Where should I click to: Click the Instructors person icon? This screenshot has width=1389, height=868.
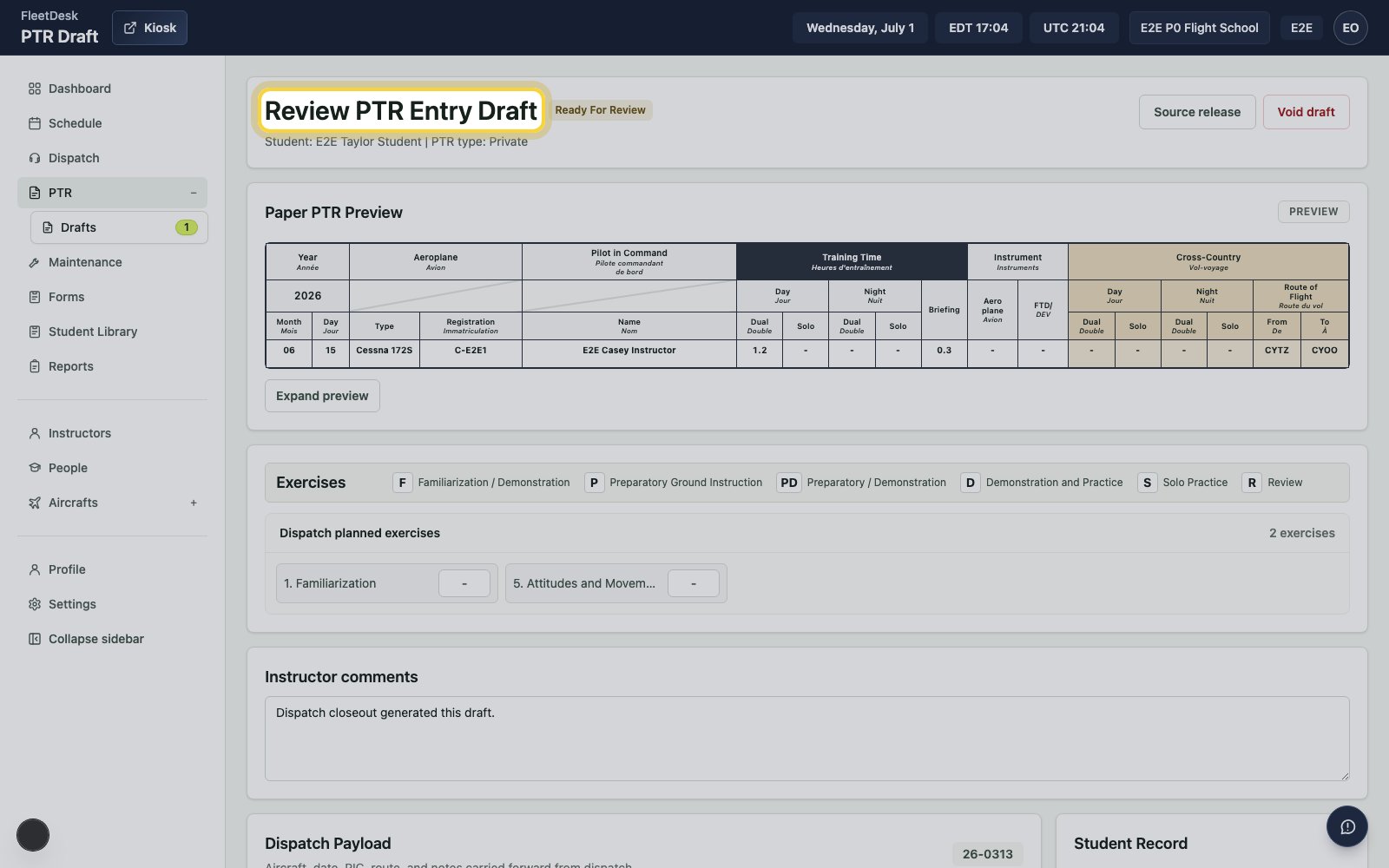(35, 433)
